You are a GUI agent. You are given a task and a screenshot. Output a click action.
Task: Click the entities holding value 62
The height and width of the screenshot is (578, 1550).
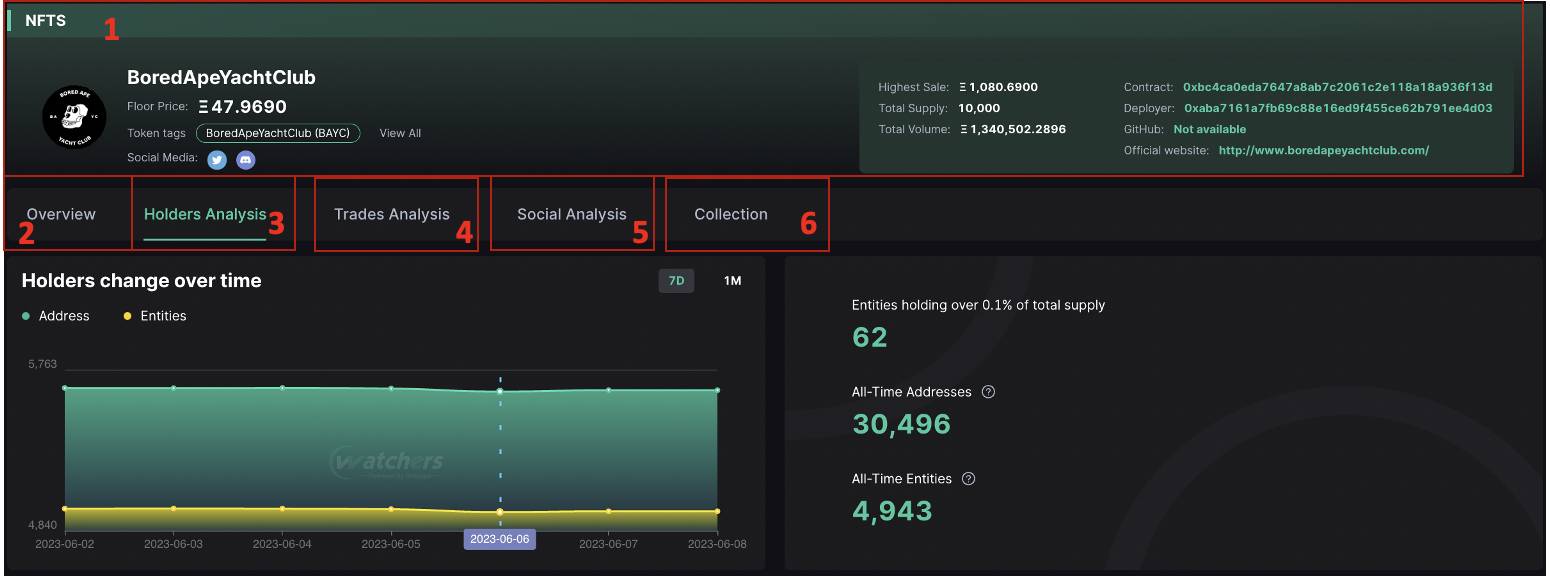tap(870, 337)
